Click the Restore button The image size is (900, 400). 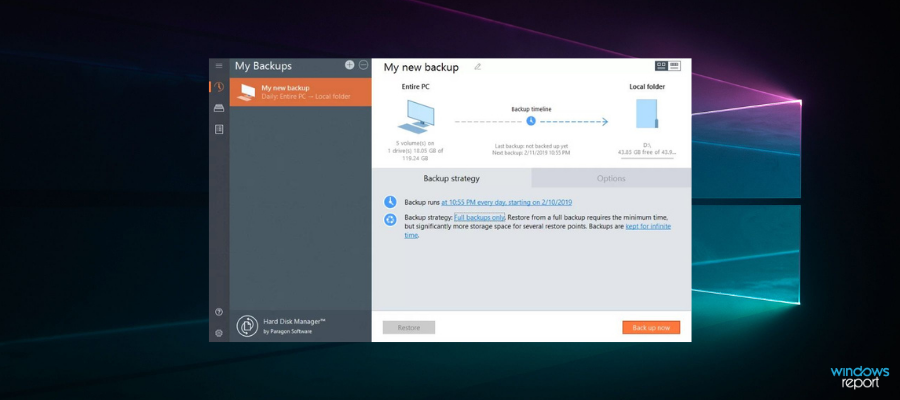click(409, 328)
